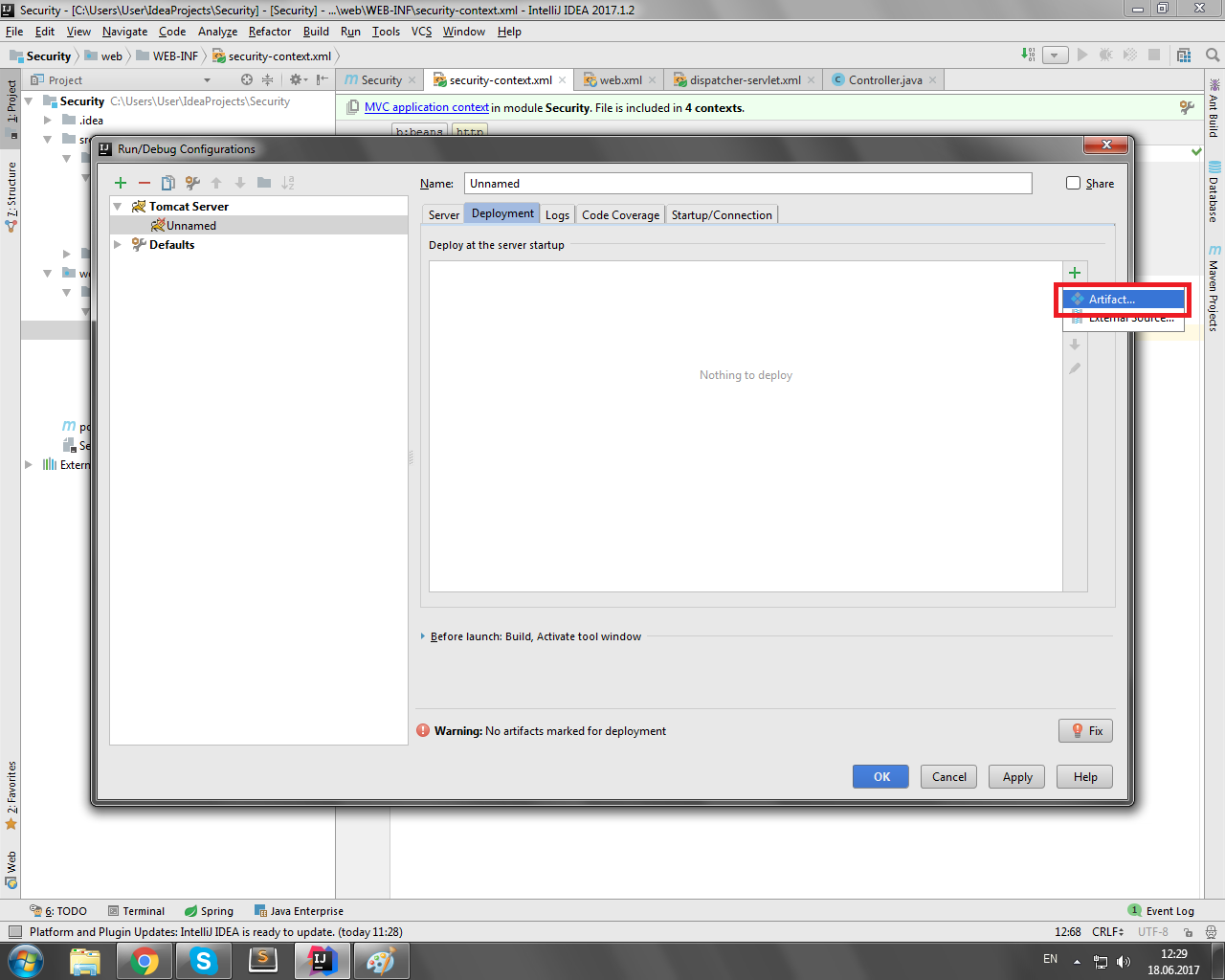This screenshot has height=980, width=1225.
Task: Click Stop square icon in main toolbar
Action: click(x=1154, y=56)
